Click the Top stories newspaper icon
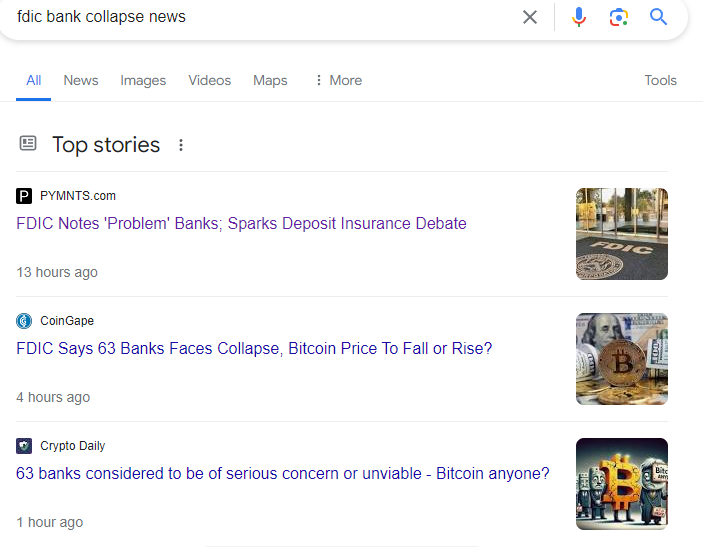 pos(28,143)
